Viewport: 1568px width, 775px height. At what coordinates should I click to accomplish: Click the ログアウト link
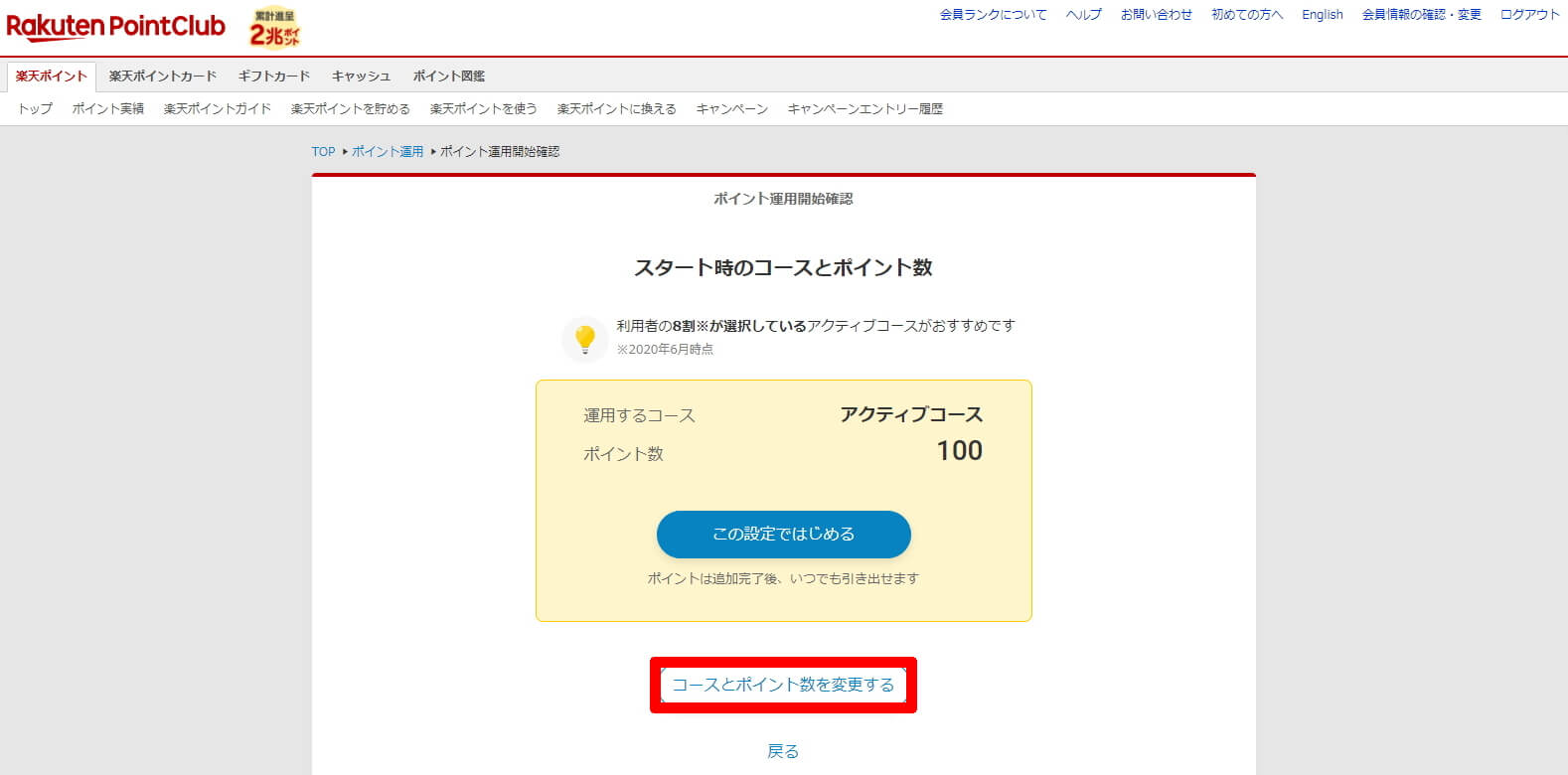pos(1530,15)
